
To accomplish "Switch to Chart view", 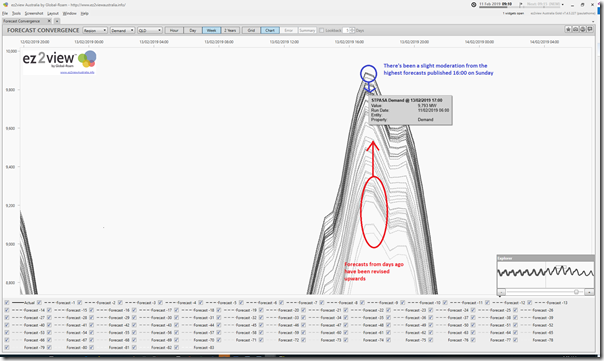I will pyautogui.click(x=270, y=30).
